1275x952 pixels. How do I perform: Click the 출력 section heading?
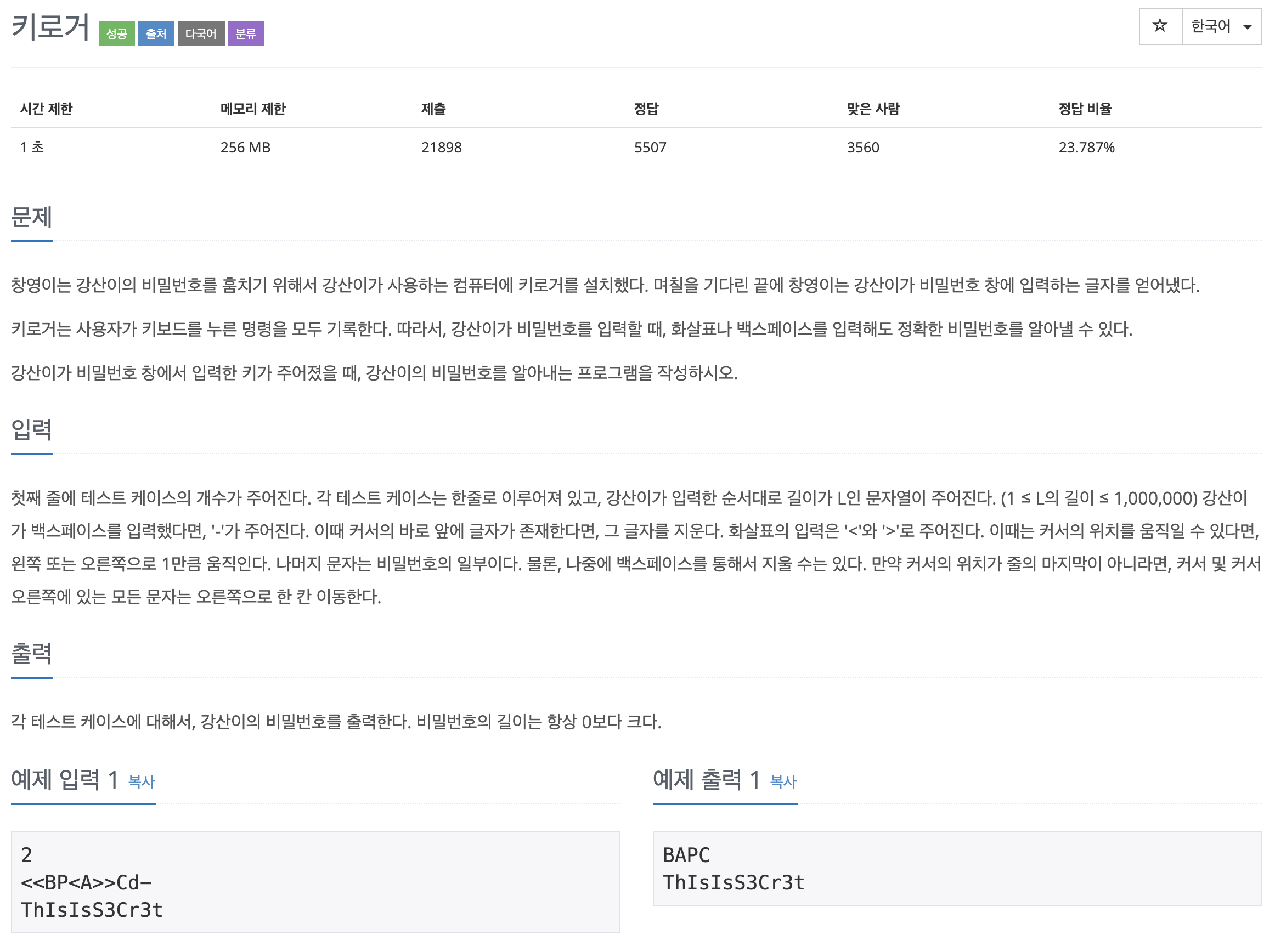32,654
